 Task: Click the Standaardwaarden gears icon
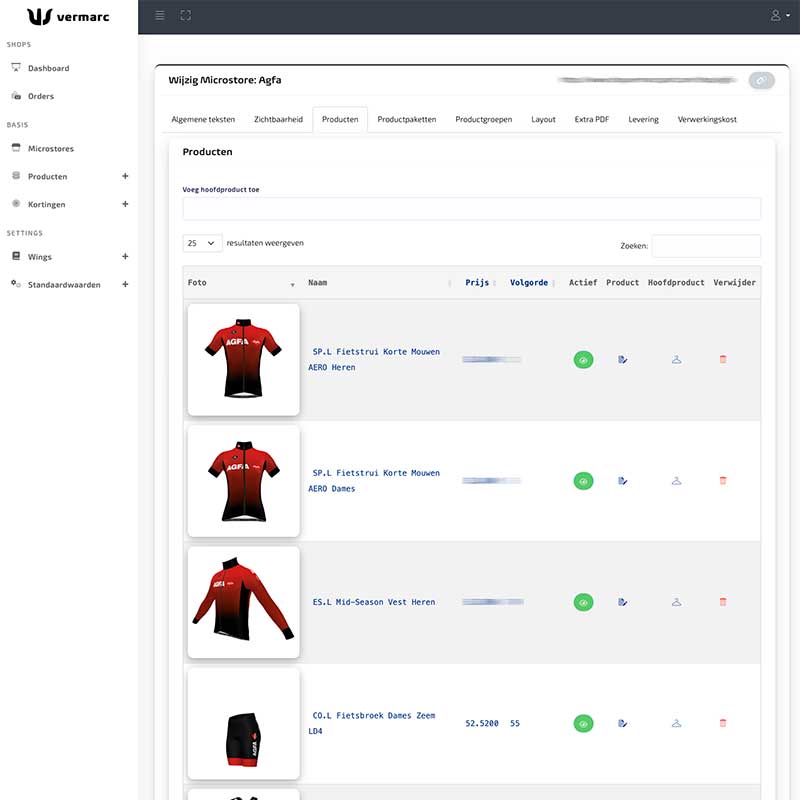pyautogui.click(x=16, y=284)
